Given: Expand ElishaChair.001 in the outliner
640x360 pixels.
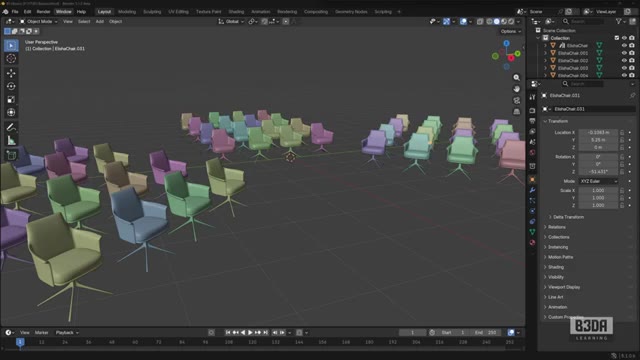Looking at the screenshot, I should [545, 53].
